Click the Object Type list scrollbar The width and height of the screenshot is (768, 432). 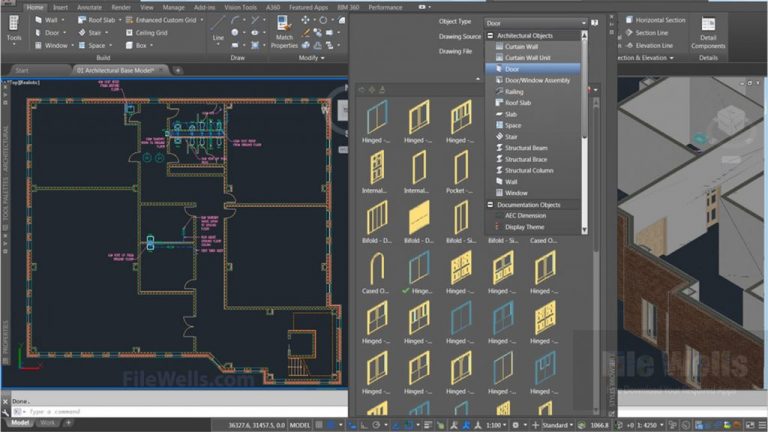tap(584, 88)
